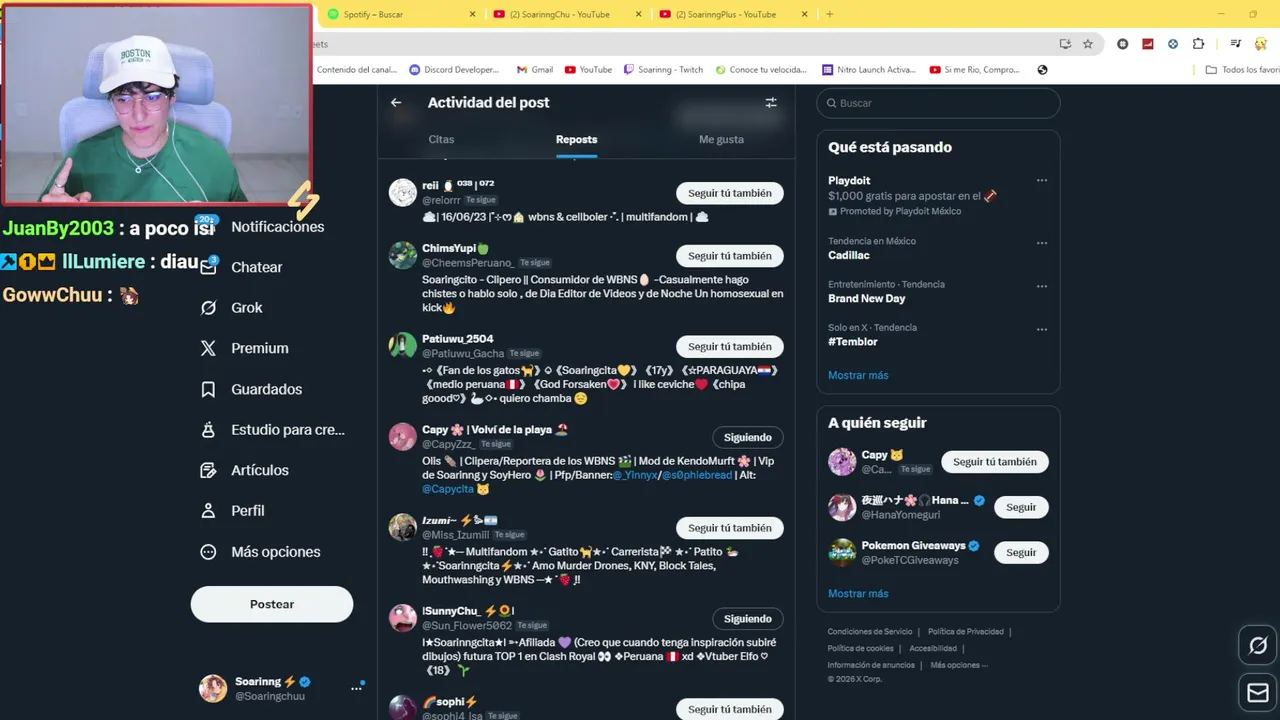
Task: Open the Grok floating button at bottom right
Action: click(1258, 646)
